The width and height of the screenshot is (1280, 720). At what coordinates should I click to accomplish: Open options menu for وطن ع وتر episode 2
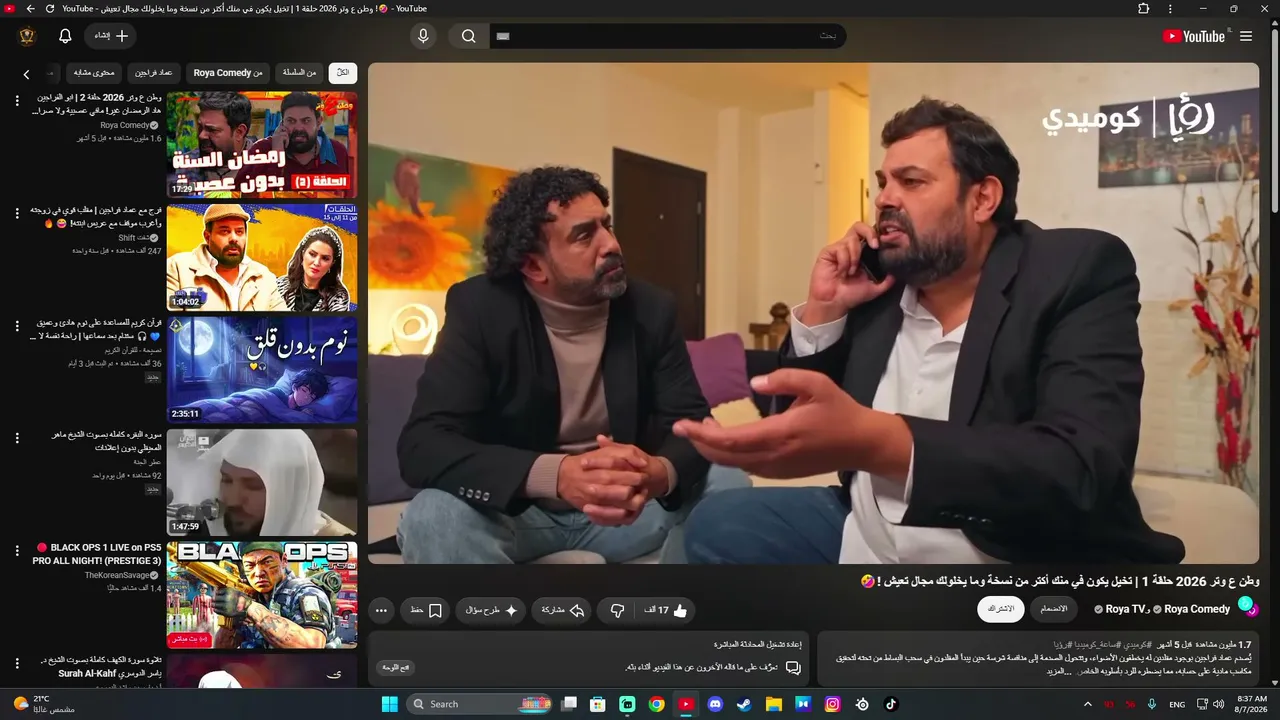point(17,101)
